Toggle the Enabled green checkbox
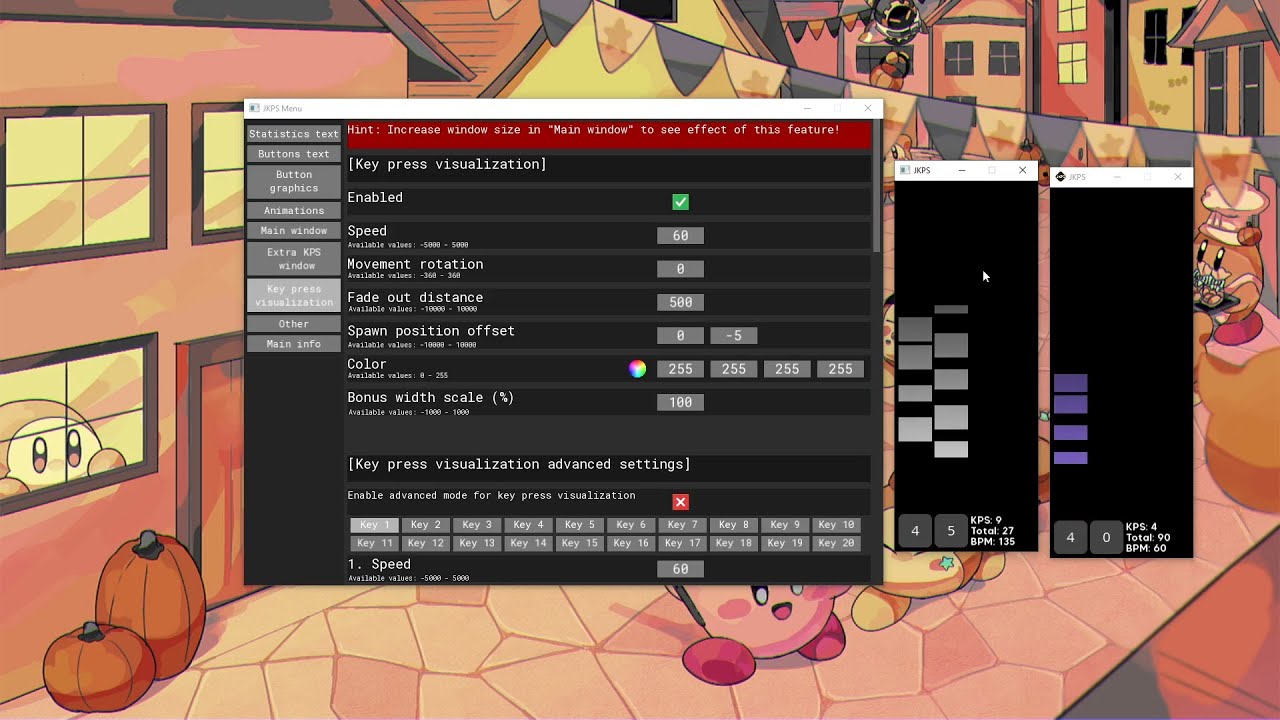 (680, 202)
